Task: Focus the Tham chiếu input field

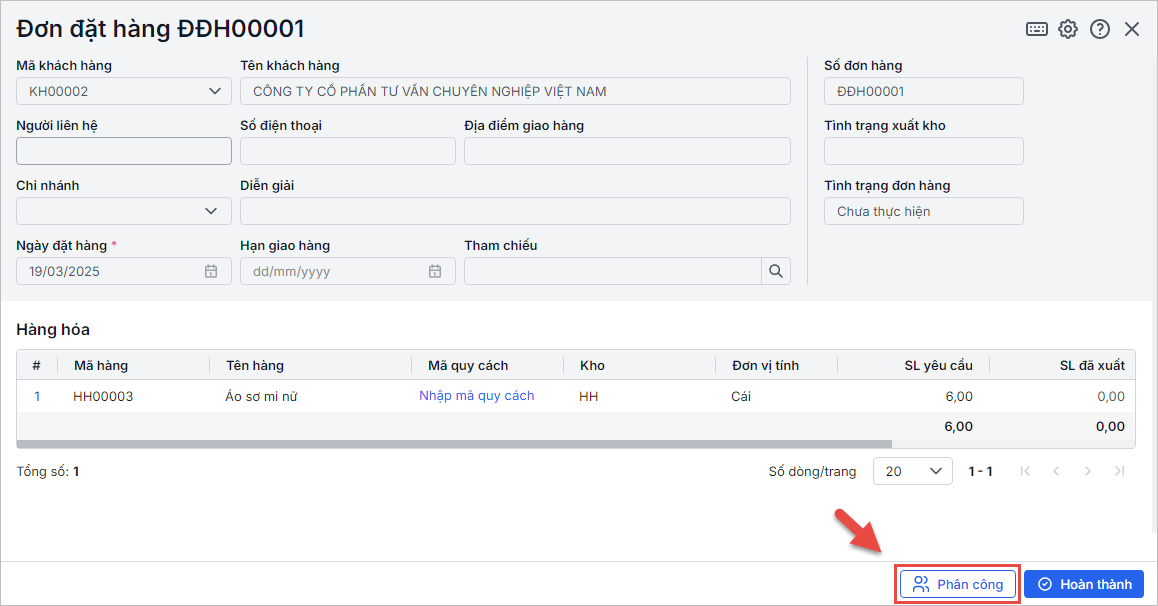Action: point(613,271)
